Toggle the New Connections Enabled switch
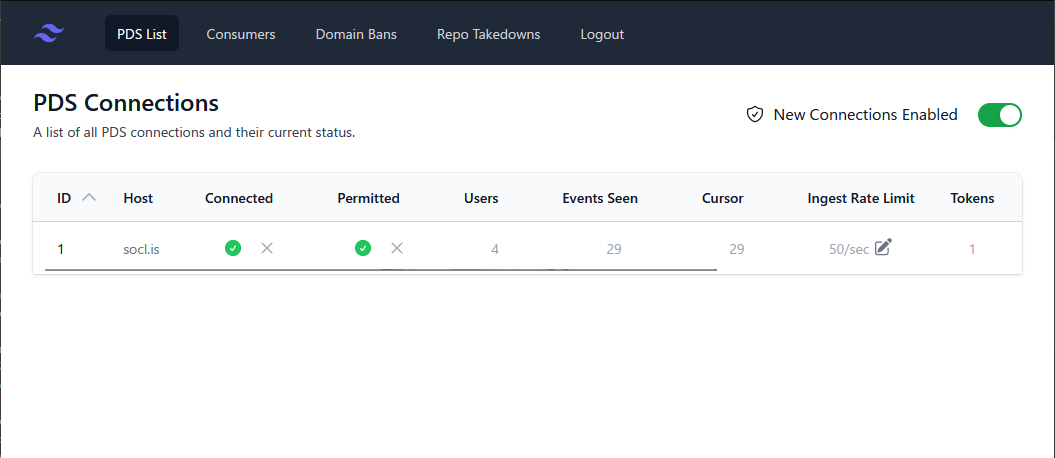The height and width of the screenshot is (458, 1055). 999,115
